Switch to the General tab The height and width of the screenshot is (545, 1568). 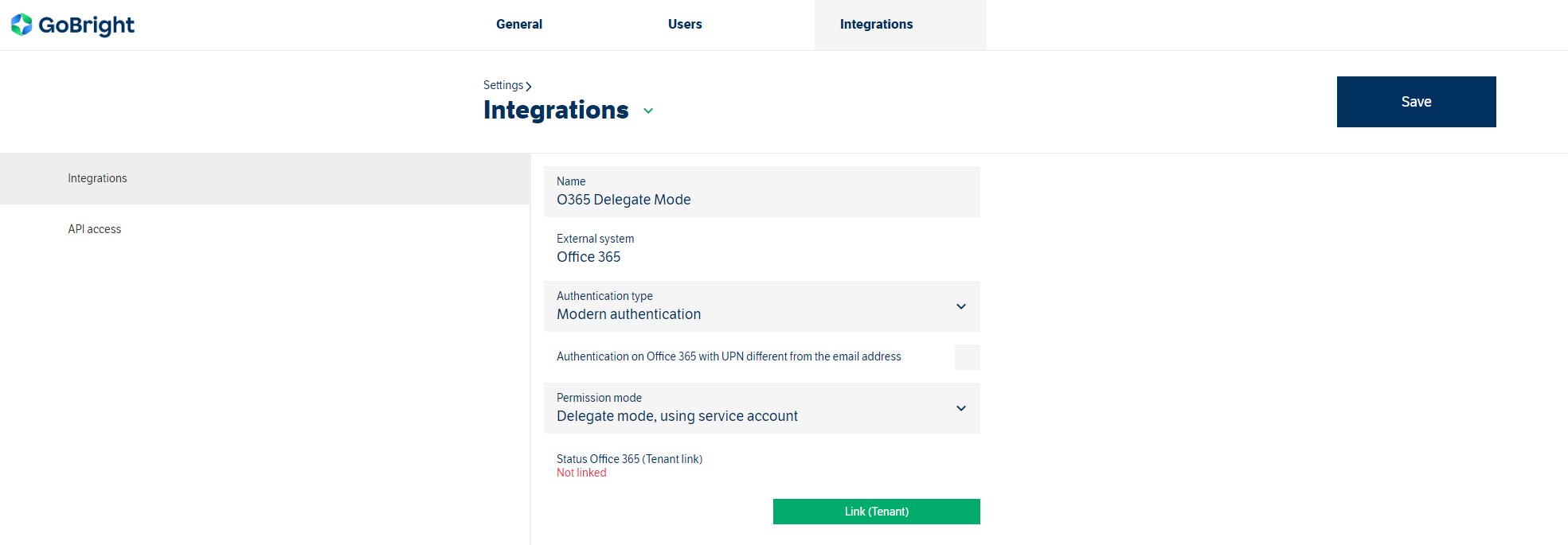518,25
